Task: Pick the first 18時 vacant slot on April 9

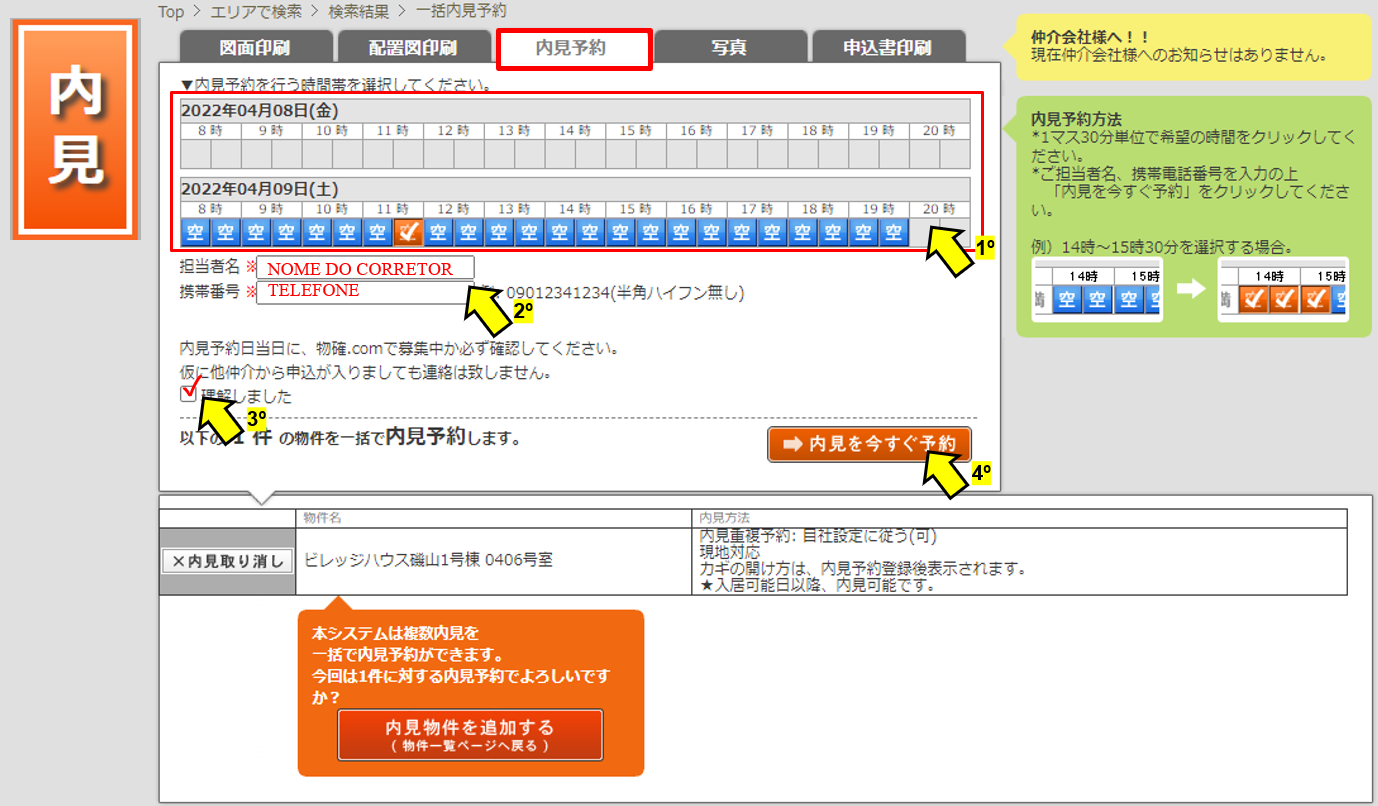Action: pyautogui.click(x=803, y=232)
